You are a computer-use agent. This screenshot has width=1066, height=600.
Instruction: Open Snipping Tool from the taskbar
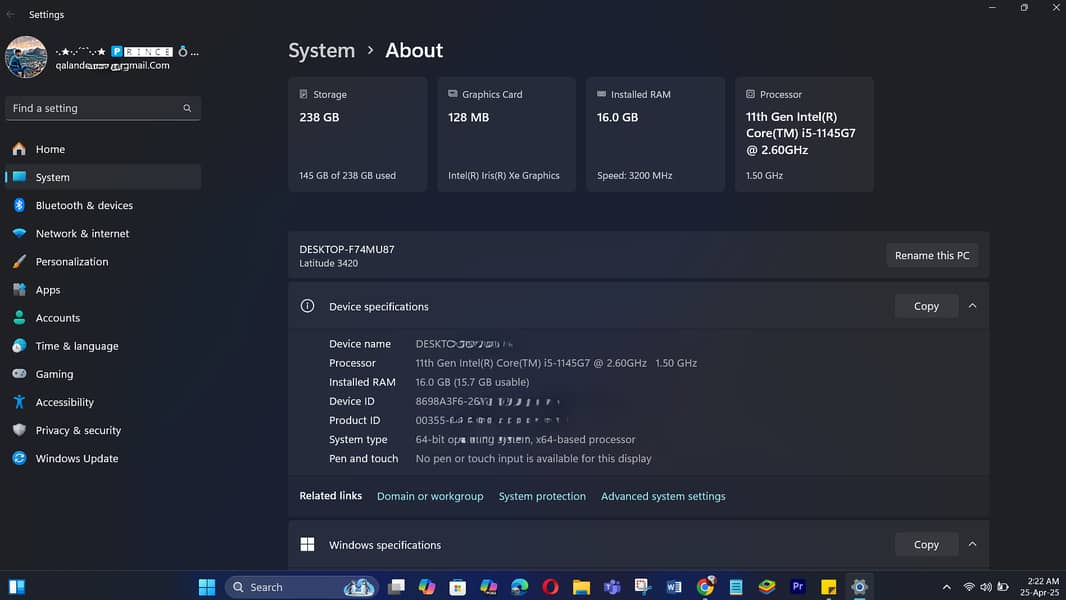tap(643, 587)
